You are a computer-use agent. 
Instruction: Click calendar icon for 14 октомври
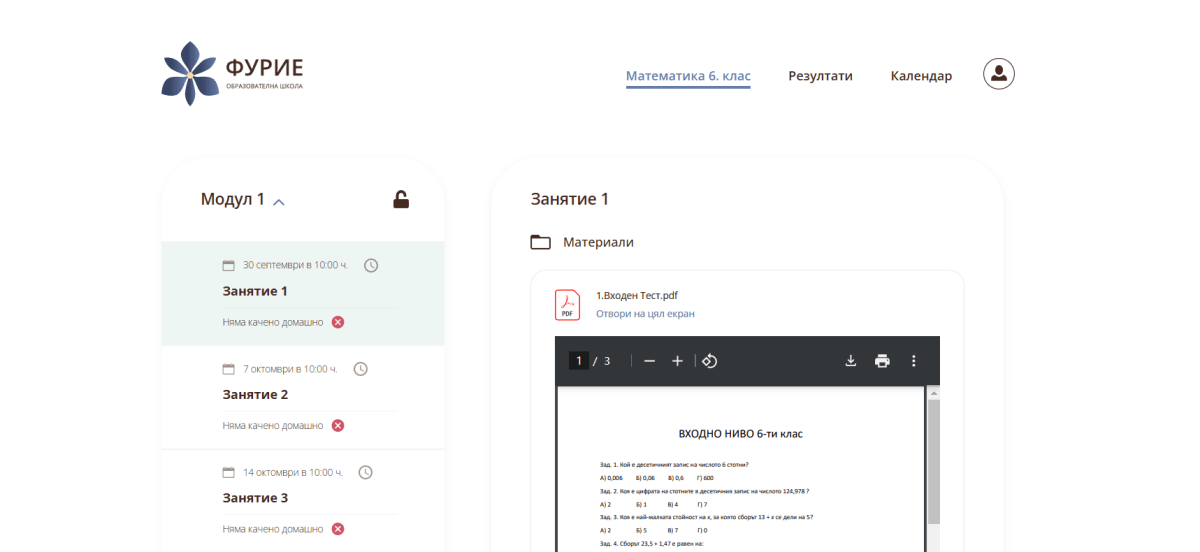point(228,472)
